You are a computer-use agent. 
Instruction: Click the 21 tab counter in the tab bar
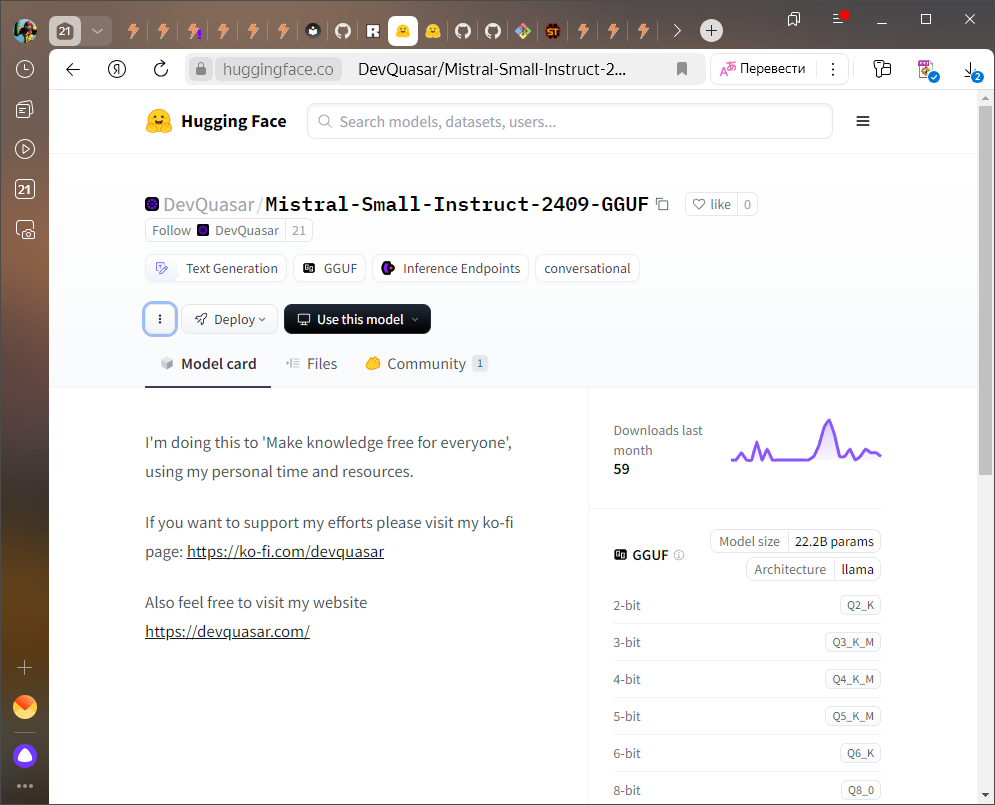tap(65, 30)
